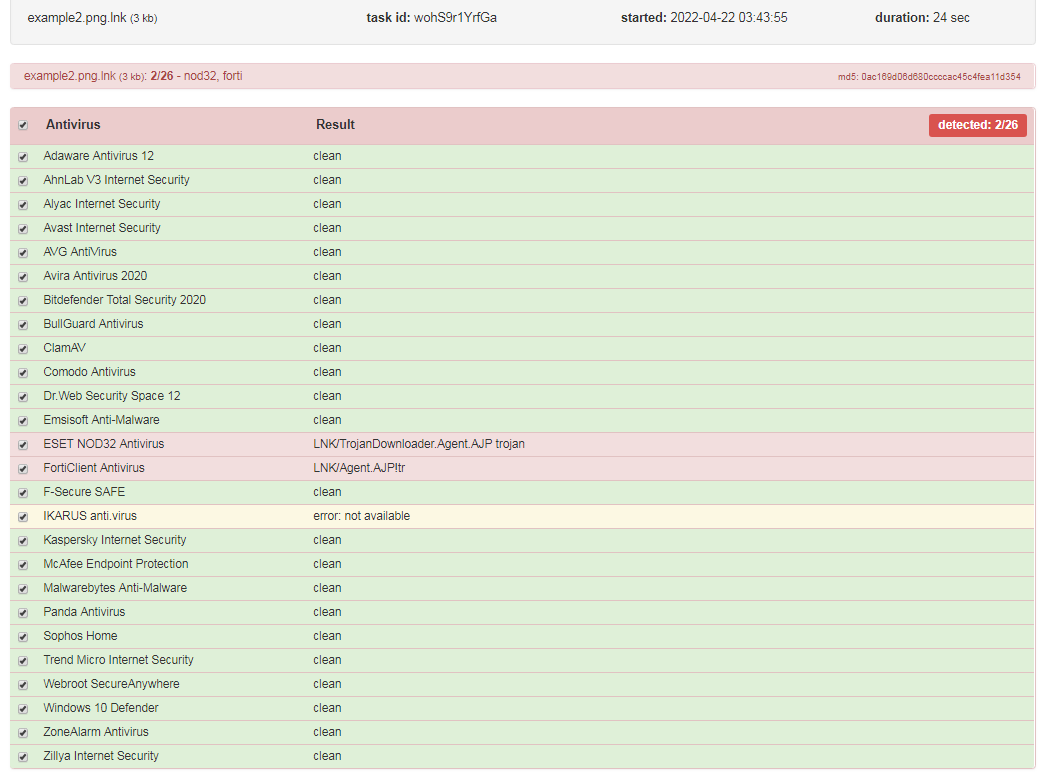Uncheck Dr.Web Security Space 12 checkbox
The width and height of the screenshot is (1042, 783).
pyautogui.click(x=23, y=397)
